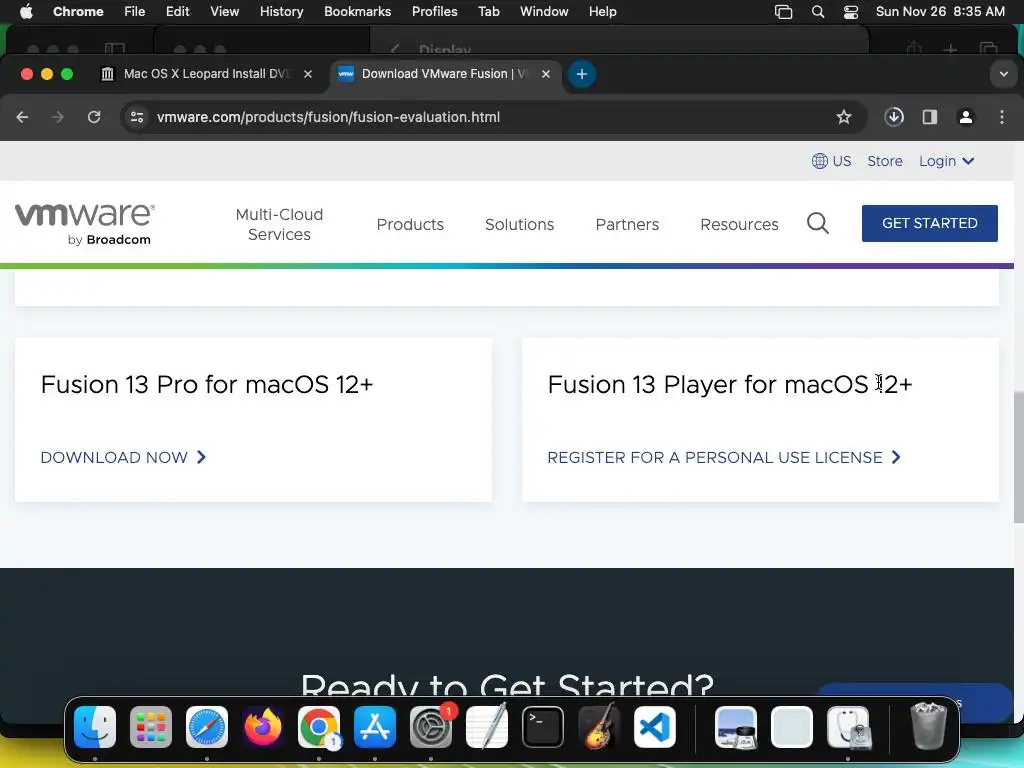Screen dimensions: 1024x768
Task: Click the VMware site search magnifier
Action: pos(818,223)
